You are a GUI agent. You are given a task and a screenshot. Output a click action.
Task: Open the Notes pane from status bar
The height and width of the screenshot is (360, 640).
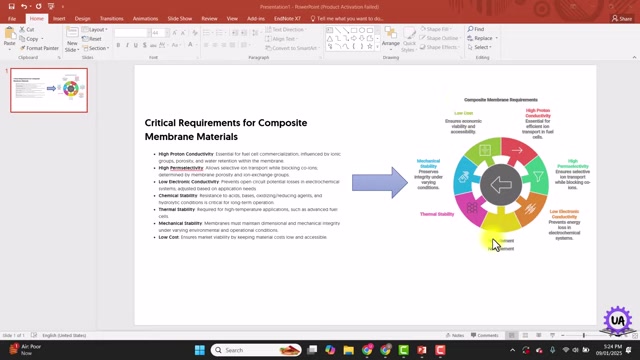pyautogui.click(x=455, y=335)
